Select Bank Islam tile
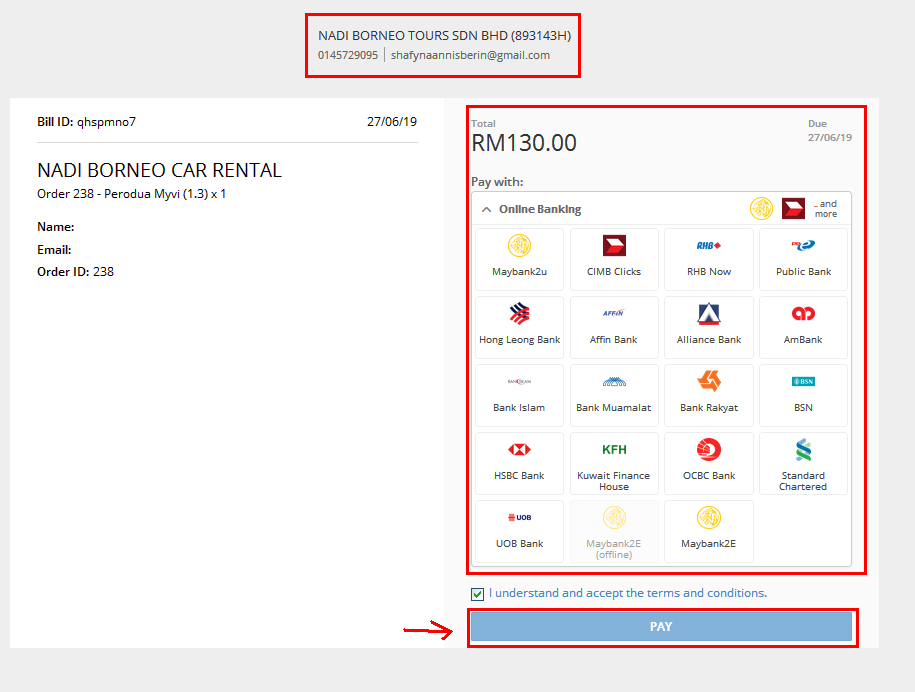 click(519, 394)
